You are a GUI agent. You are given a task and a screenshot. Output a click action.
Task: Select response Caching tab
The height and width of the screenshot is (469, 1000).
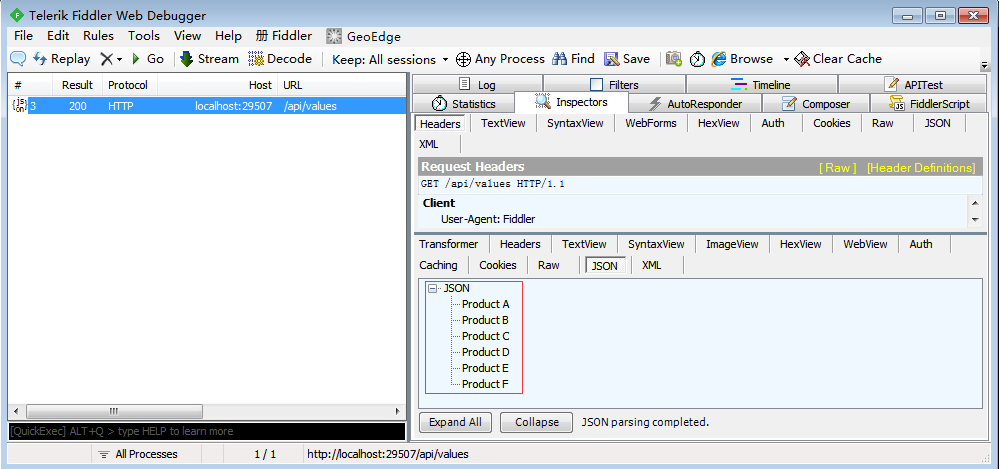pyautogui.click(x=439, y=265)
